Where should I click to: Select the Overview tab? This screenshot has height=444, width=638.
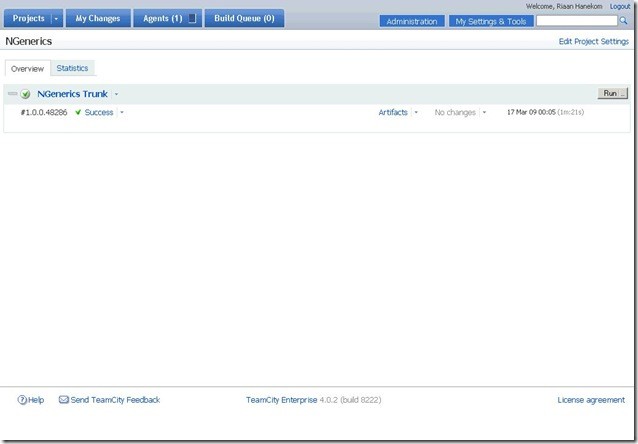tap(27, 68)
